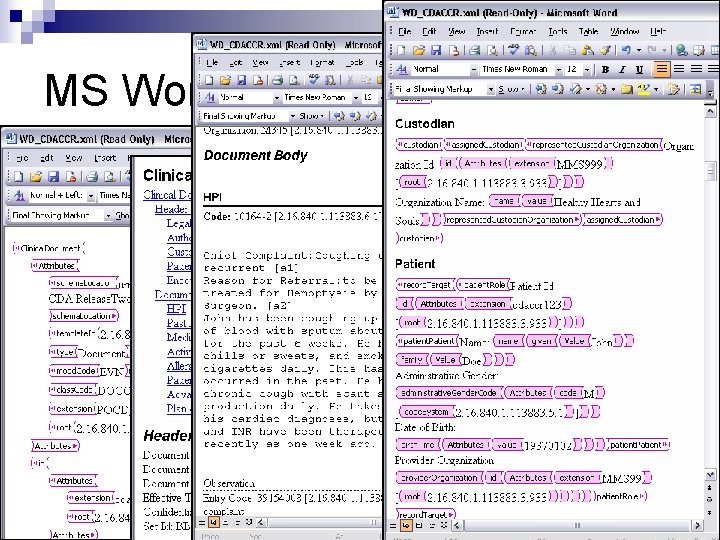Open Print Preview in front Word window
The height and width of the screenshot is (540, 720).
tap(492, 50)
